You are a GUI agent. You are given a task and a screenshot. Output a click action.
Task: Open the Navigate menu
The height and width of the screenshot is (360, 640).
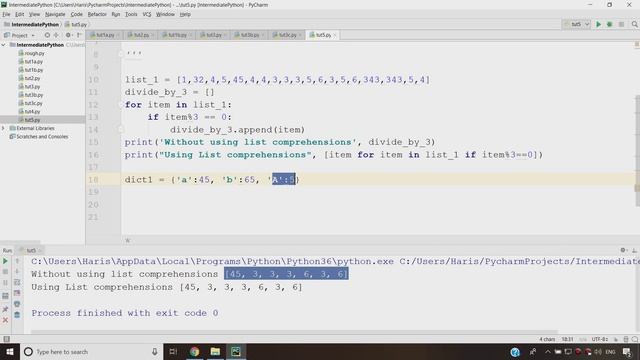(55, 14)
